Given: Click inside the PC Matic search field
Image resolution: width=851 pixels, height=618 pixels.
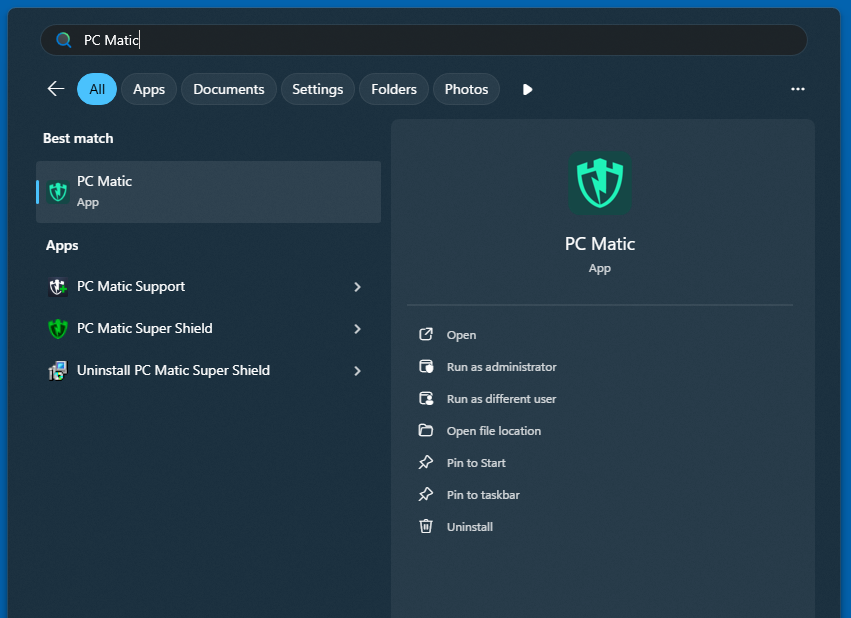Looking at the screenshot, I should coord(423,40).
